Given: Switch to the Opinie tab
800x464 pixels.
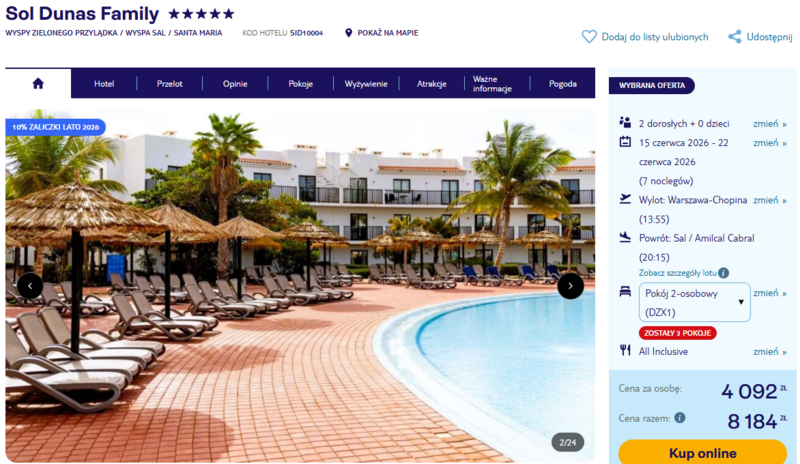Looking at the screenshot, I should [235, 84].
